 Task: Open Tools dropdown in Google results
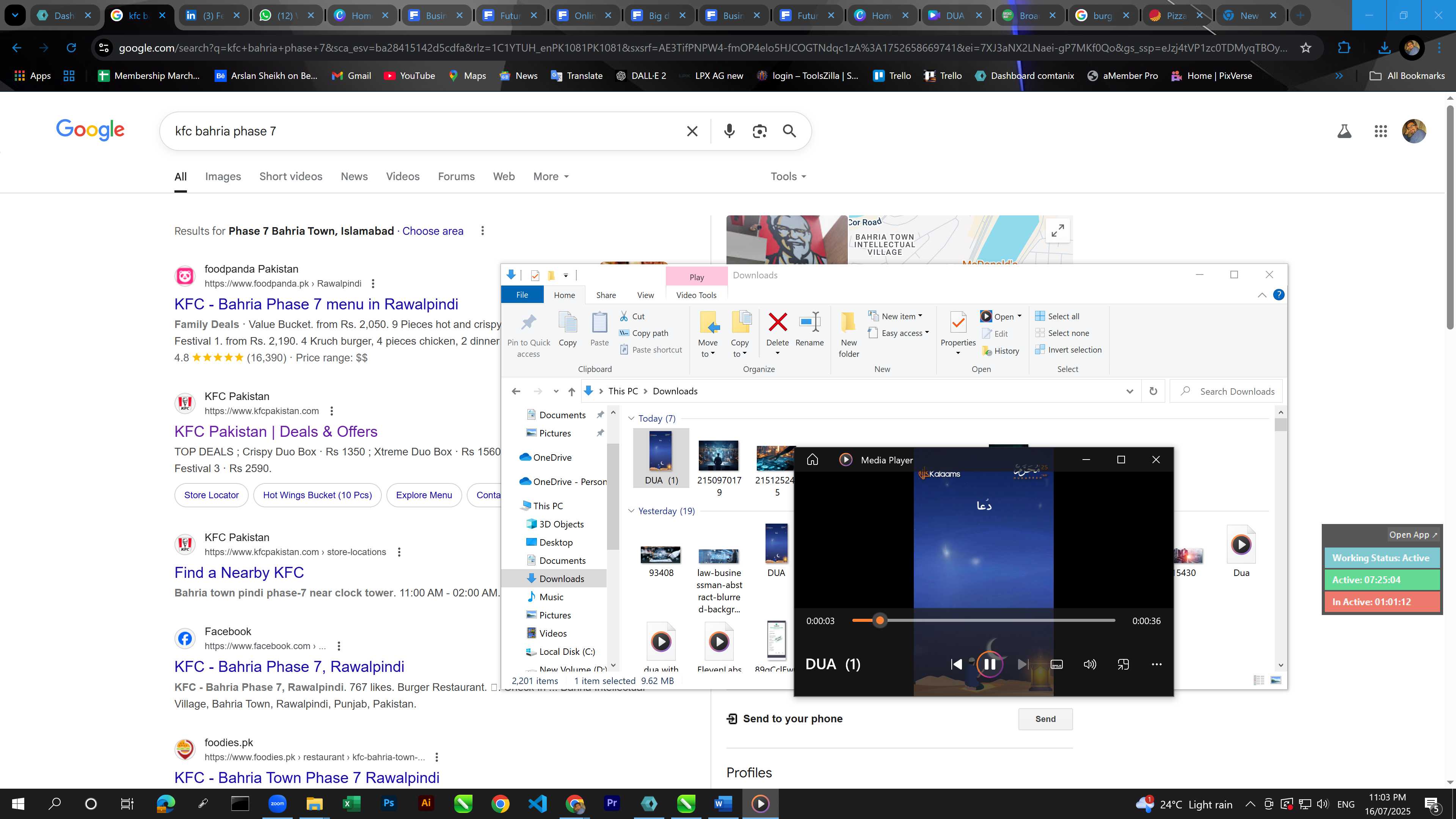tap(788, 176)
